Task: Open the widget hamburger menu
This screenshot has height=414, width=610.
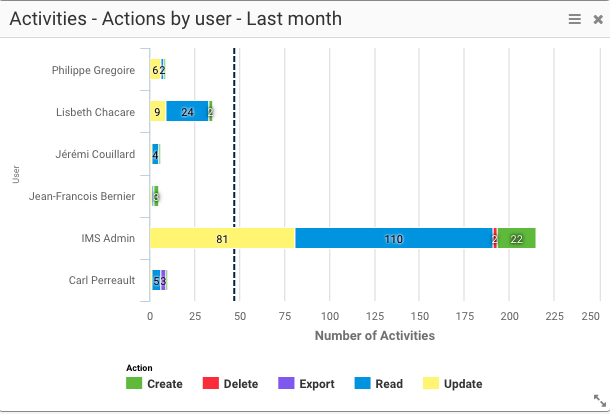Action: coord(574,19)
